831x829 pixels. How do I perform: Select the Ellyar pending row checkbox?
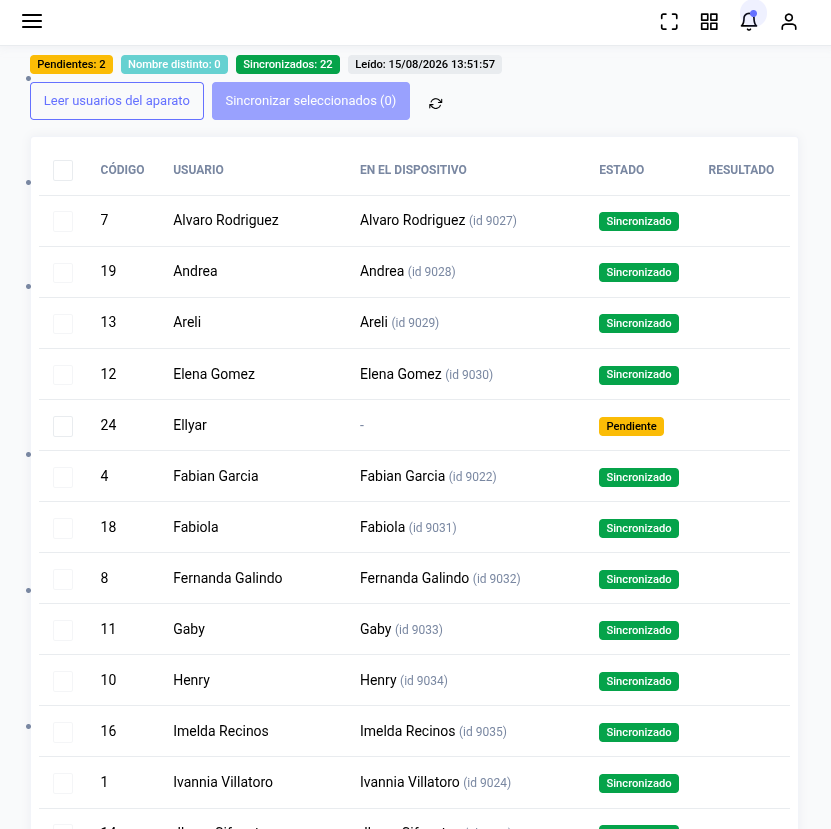point(63,426)
